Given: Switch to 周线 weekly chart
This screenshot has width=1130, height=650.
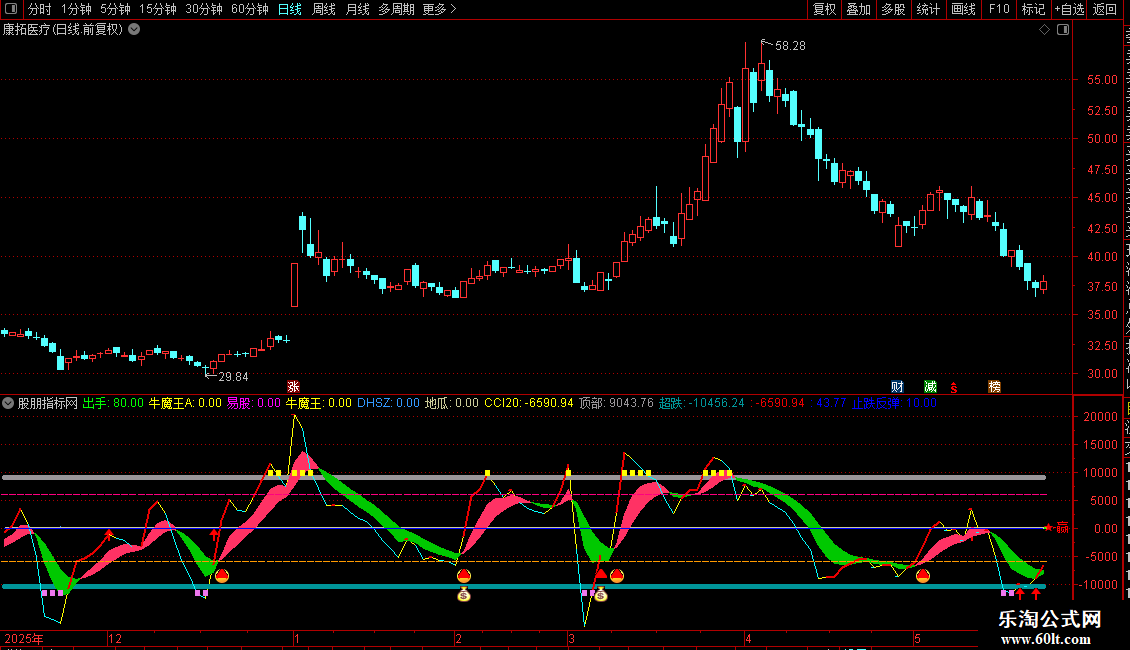Looking at the screenshot, I should pyautogui.click(x=324, y=9).
